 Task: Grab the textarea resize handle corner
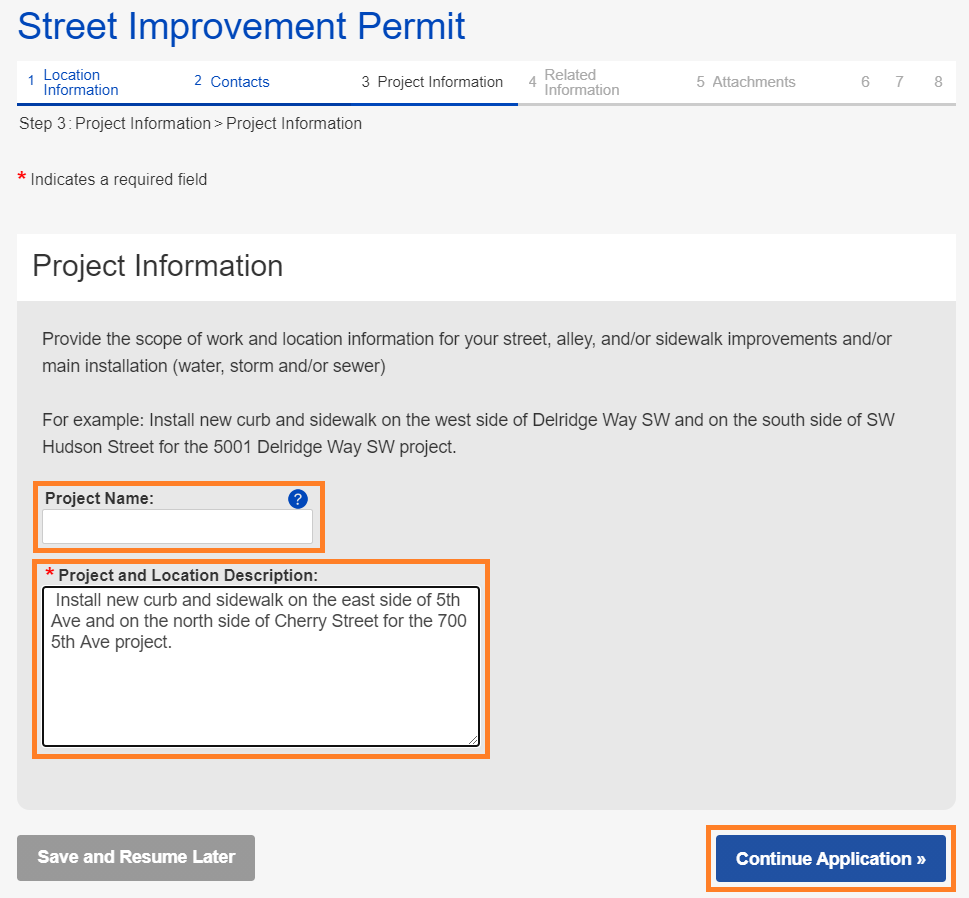[473, 739]
